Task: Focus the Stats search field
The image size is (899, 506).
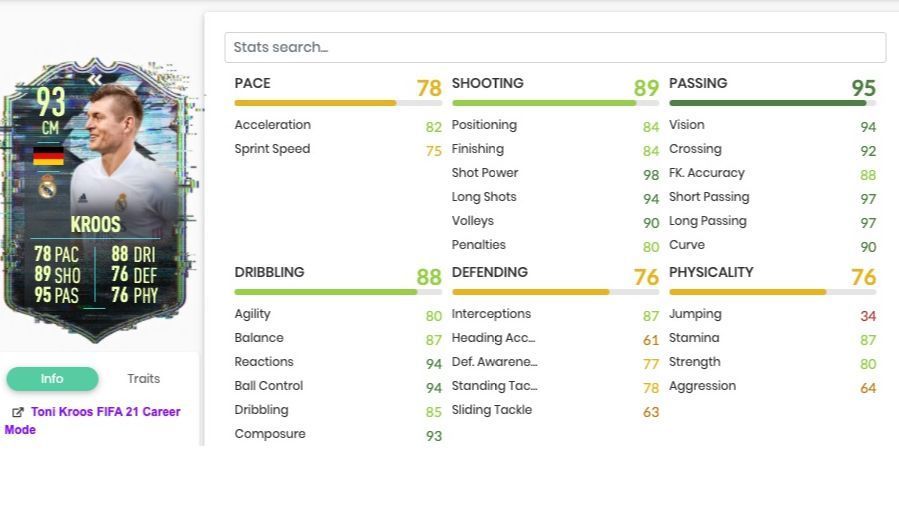Action: pyautogui.click(x=555, y=47)
